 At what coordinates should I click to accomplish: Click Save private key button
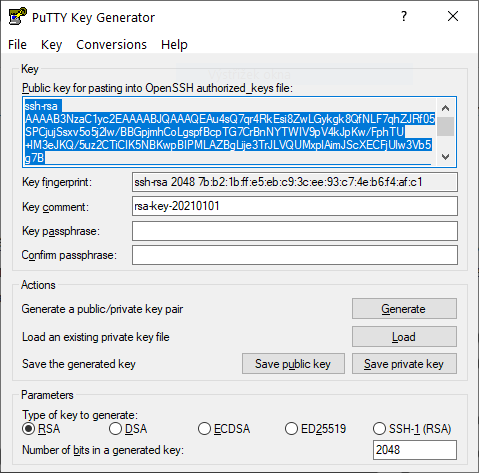tap(404, 364)
